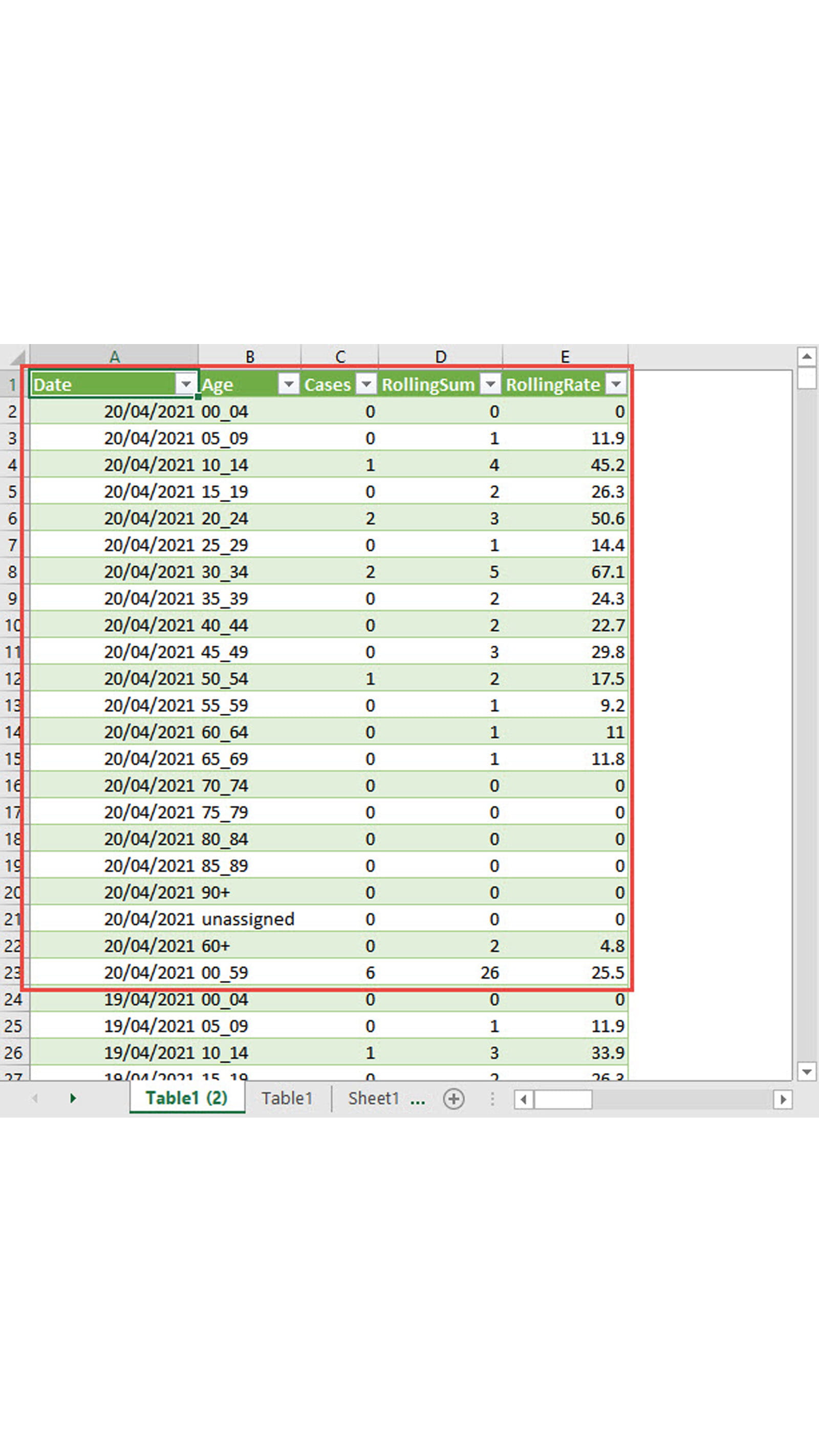Open the RollingSum filter dropdown
819x1456 pixels.
pyautogui.click(x=490, y=384)
